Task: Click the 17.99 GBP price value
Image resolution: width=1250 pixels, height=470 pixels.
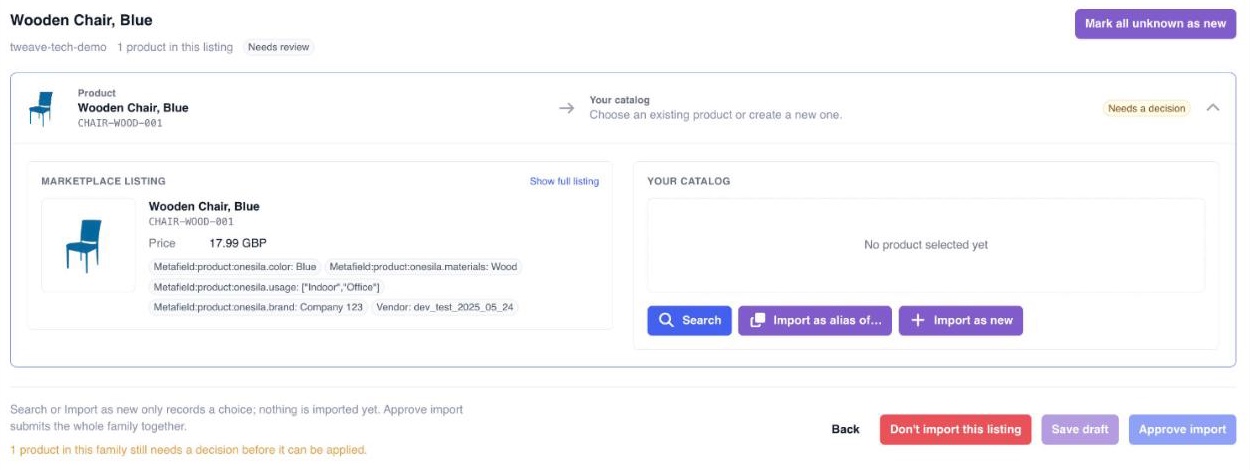Action: click(238, 243)
